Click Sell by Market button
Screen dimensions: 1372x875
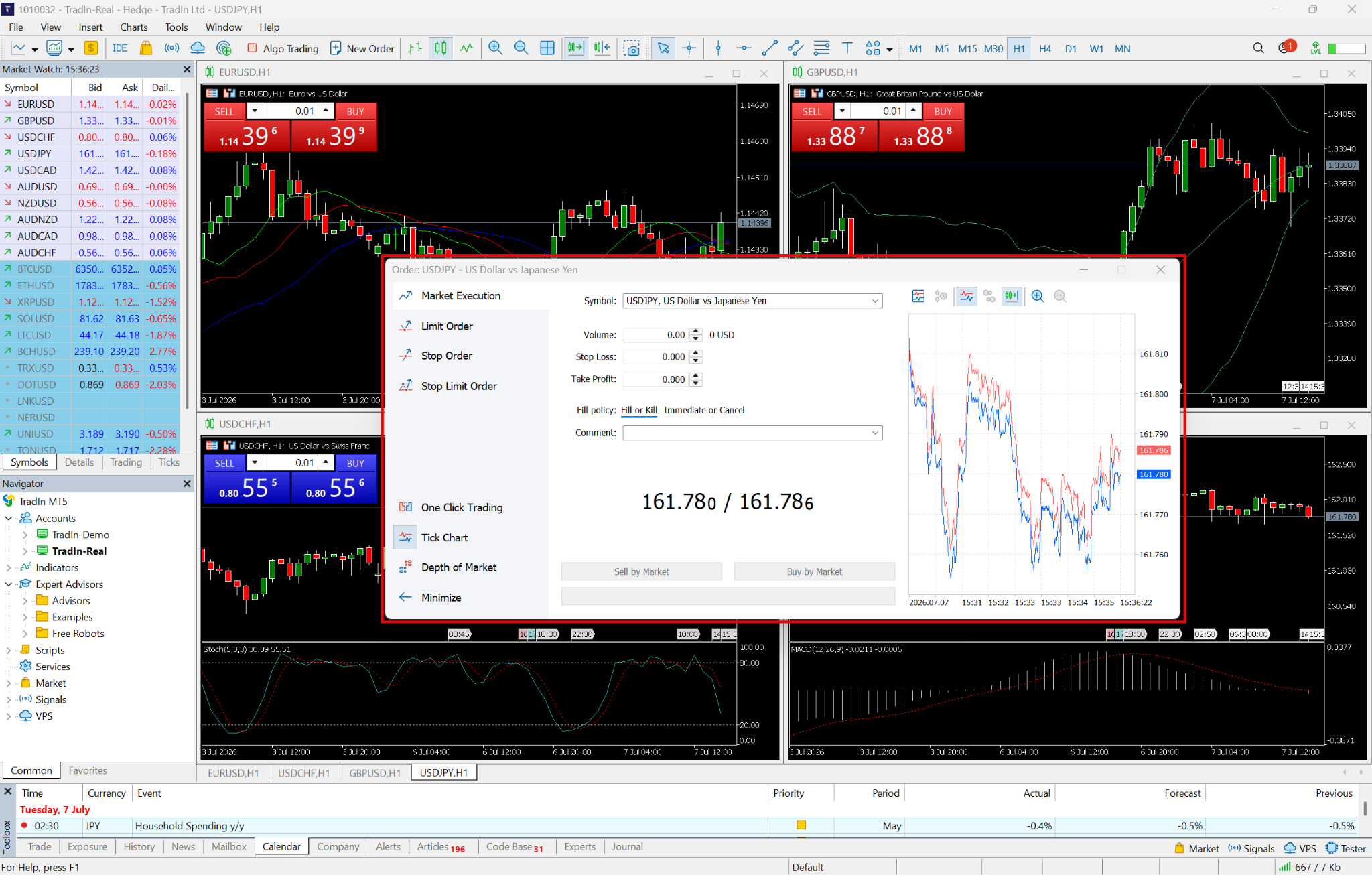(641, 571)
